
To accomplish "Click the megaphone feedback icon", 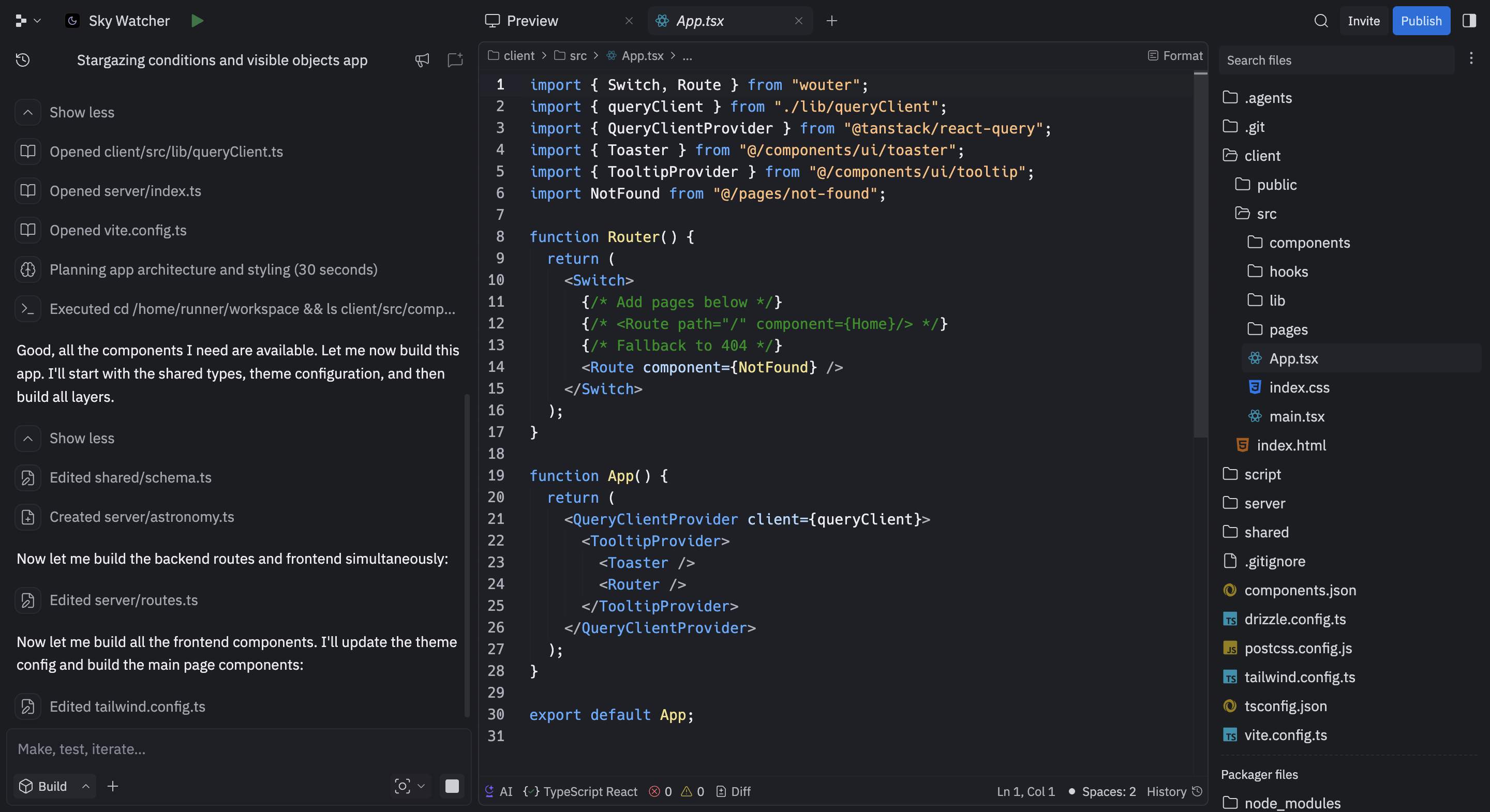I will click(x=422, y=60).
